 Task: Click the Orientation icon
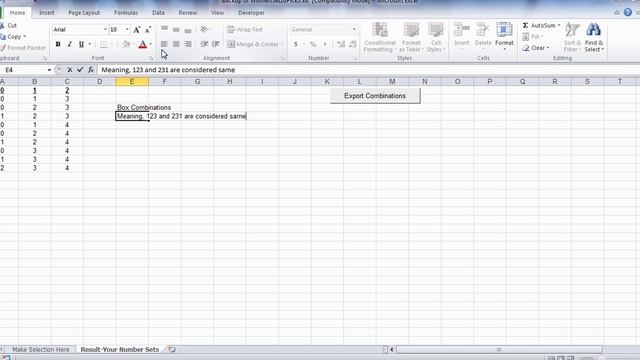[204, 29]
